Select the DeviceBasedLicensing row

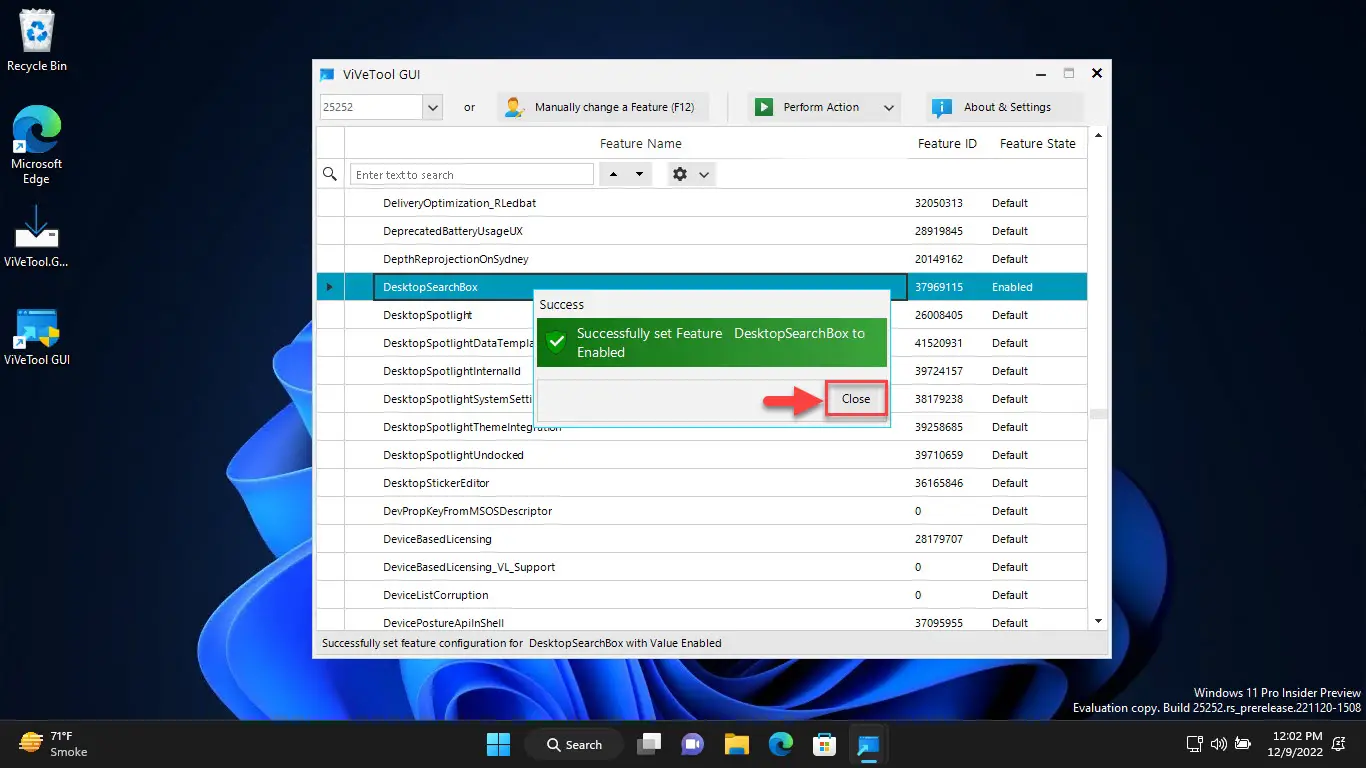click(702, 539)
